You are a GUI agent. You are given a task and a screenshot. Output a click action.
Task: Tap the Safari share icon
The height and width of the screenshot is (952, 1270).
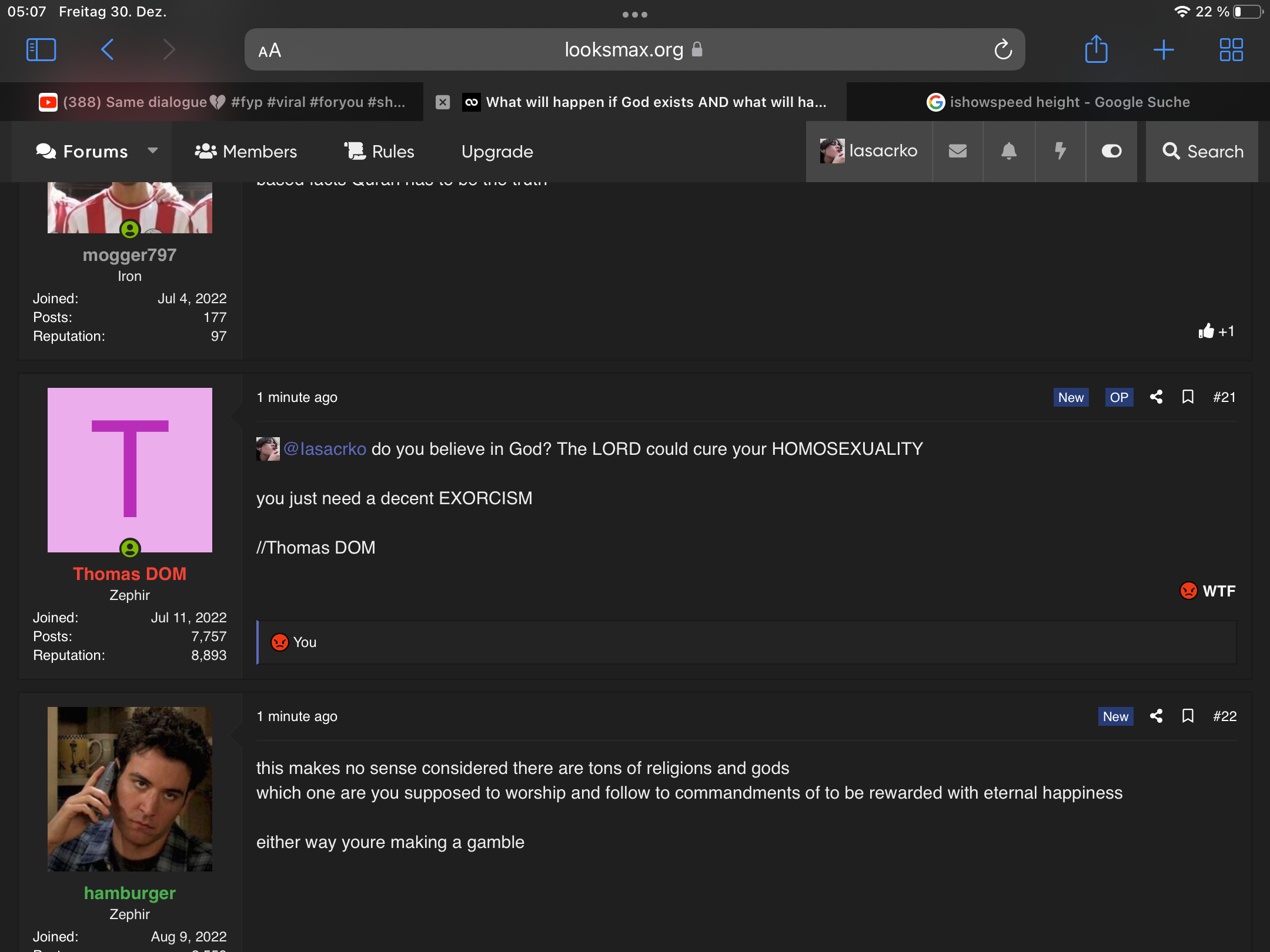click(x=1096, y=49)
